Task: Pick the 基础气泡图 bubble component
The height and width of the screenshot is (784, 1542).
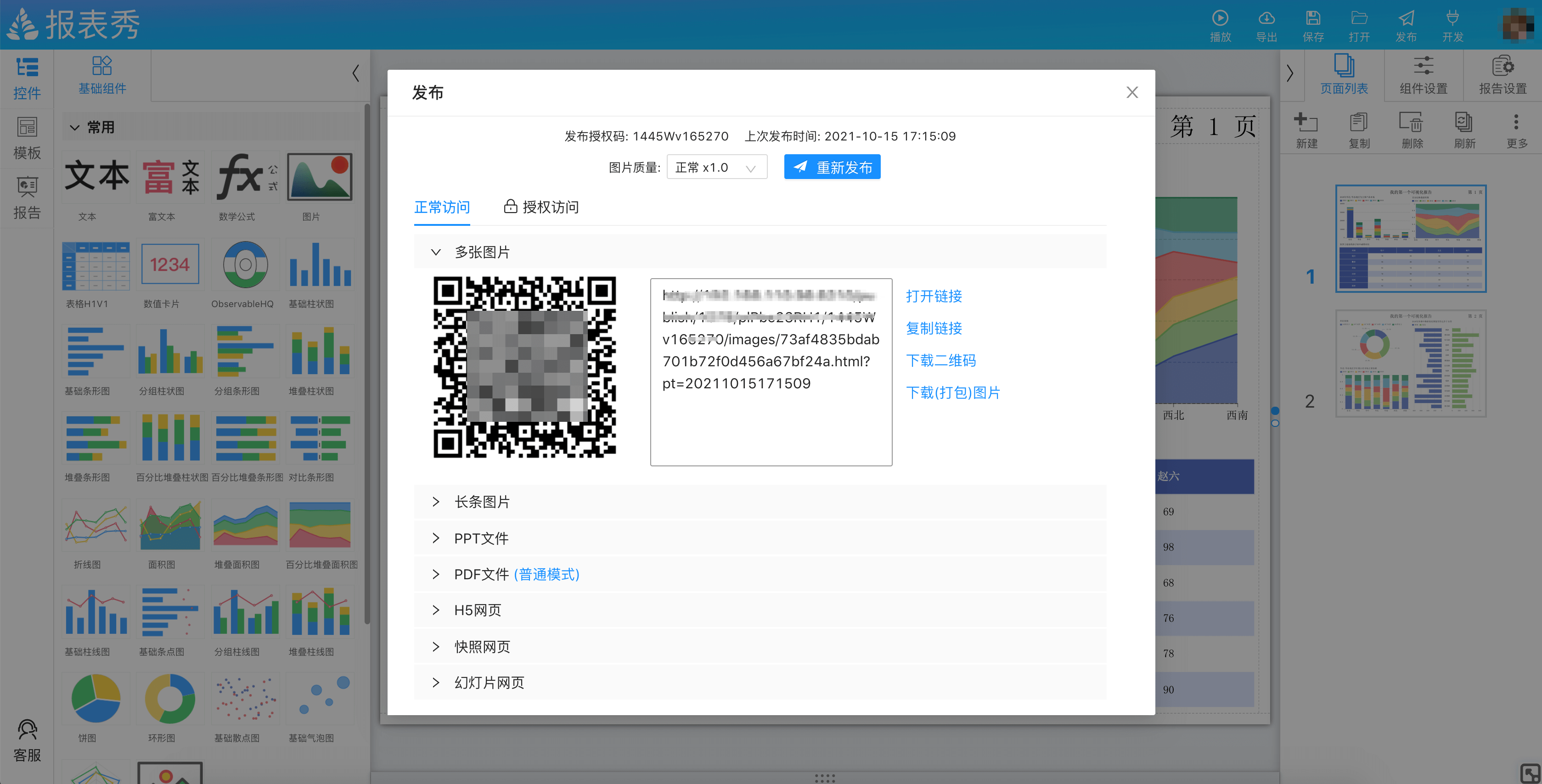Action: pos(320,699)
